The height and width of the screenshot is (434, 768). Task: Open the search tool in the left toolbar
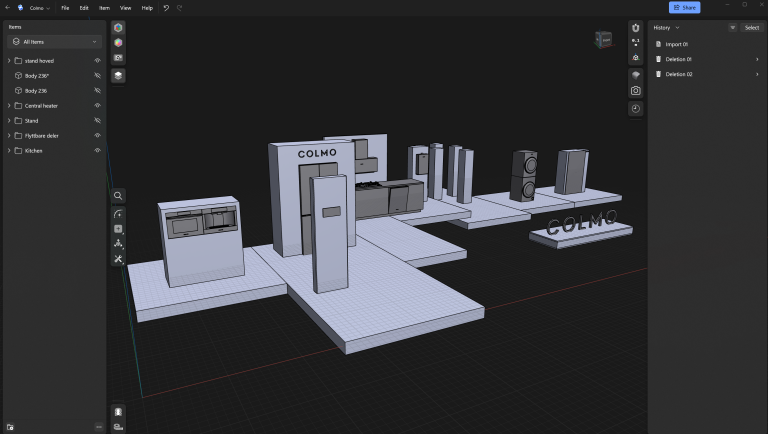(x=118, y=196)
